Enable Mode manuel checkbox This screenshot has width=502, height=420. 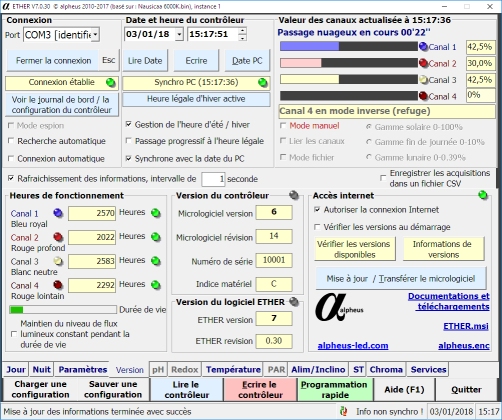(x=283, y=126)
